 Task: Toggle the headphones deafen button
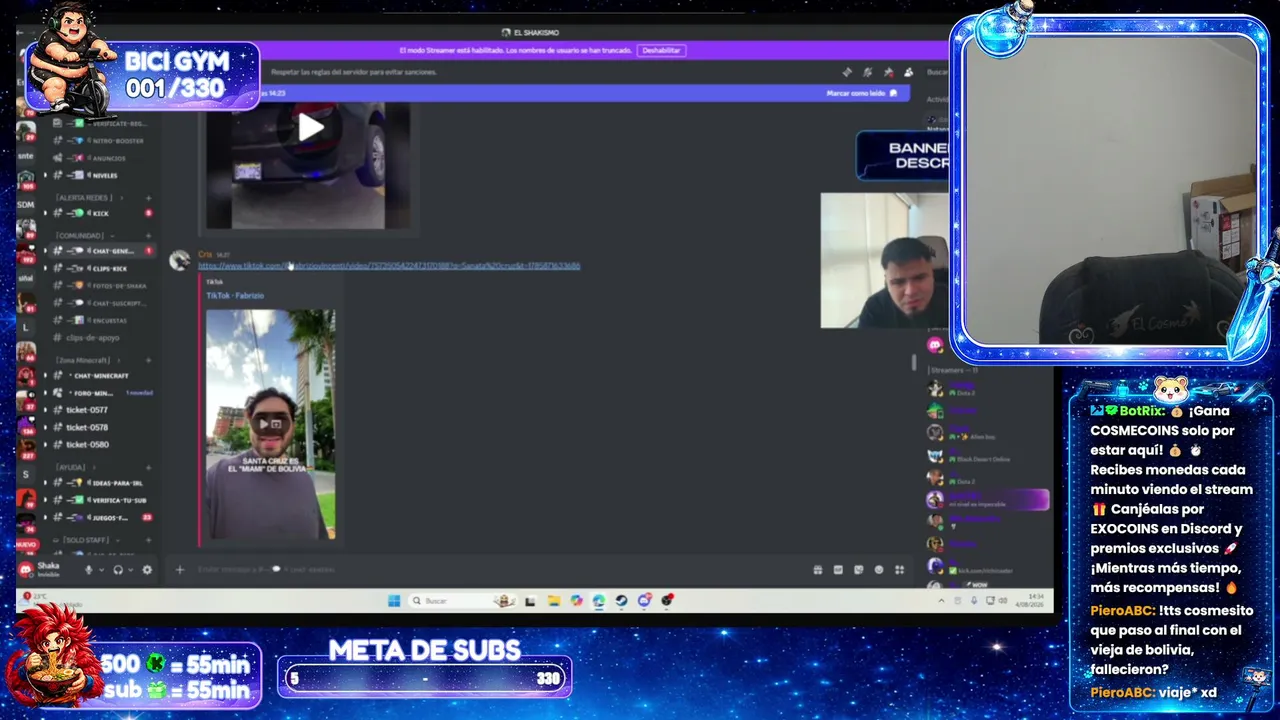(x=118, y=570)
